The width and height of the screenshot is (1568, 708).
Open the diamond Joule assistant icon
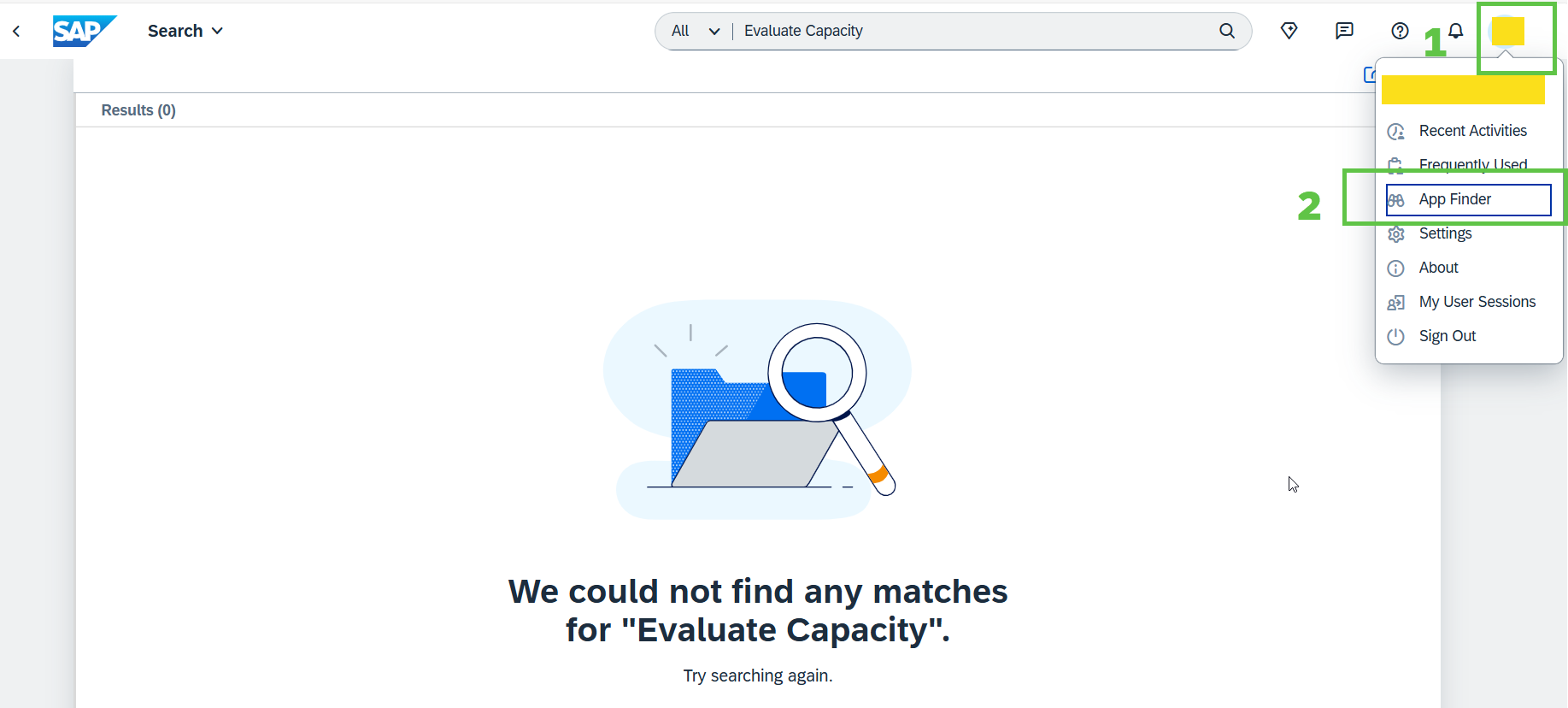tap(1289, 31)
